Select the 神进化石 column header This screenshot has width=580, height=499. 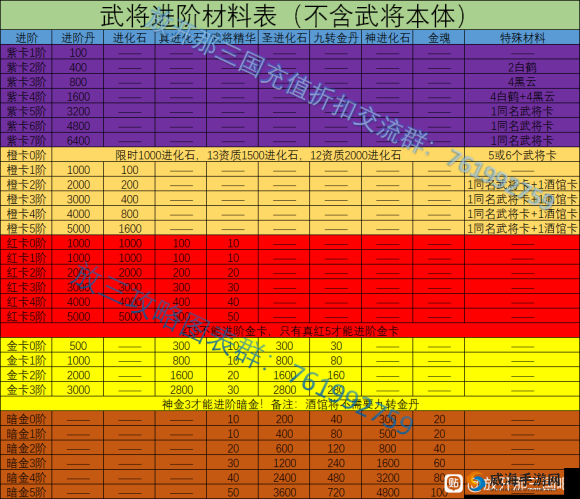coord(387,38)
